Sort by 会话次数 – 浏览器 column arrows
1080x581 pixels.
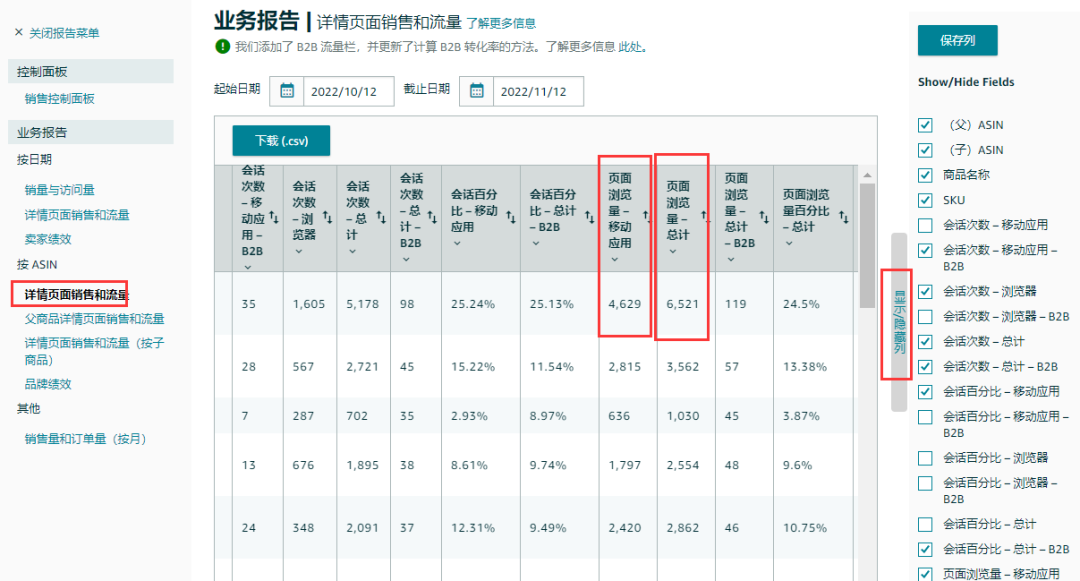(x=329, y=215)
